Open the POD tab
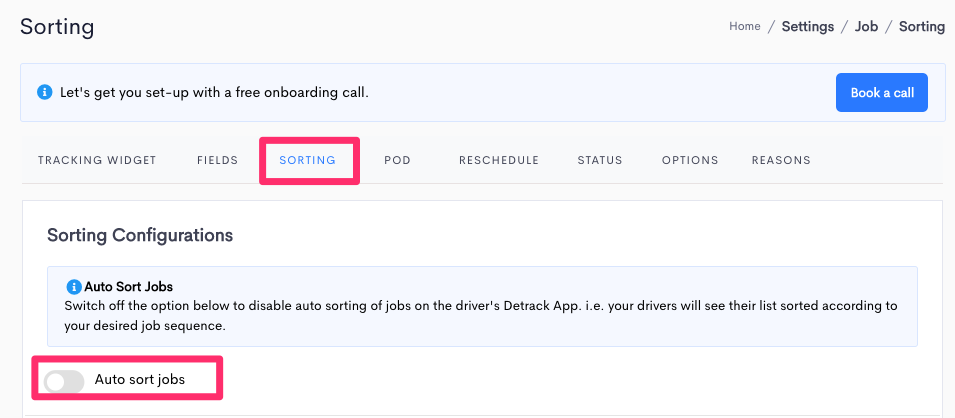Viewport: 955px width, 418px height. (x=398, y=160)
